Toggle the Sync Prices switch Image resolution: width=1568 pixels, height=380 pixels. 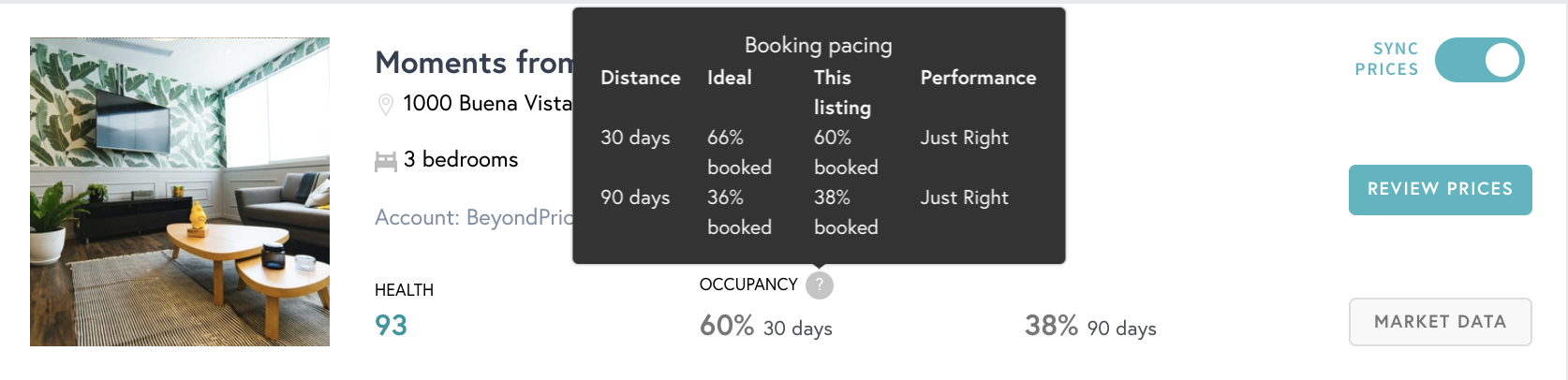click(x=1480, y=60)
